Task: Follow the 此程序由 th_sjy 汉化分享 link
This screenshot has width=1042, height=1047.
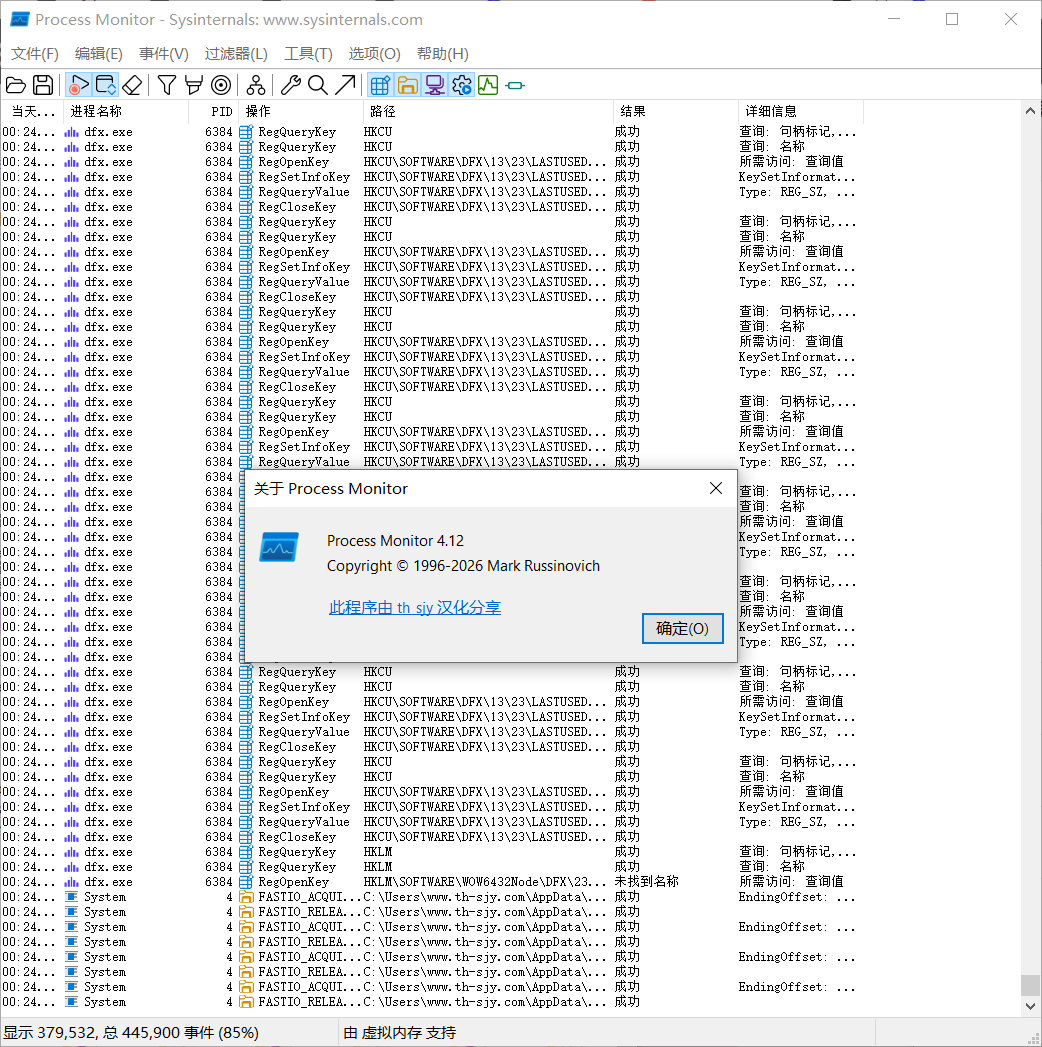Action: click(x=415, y=608)
